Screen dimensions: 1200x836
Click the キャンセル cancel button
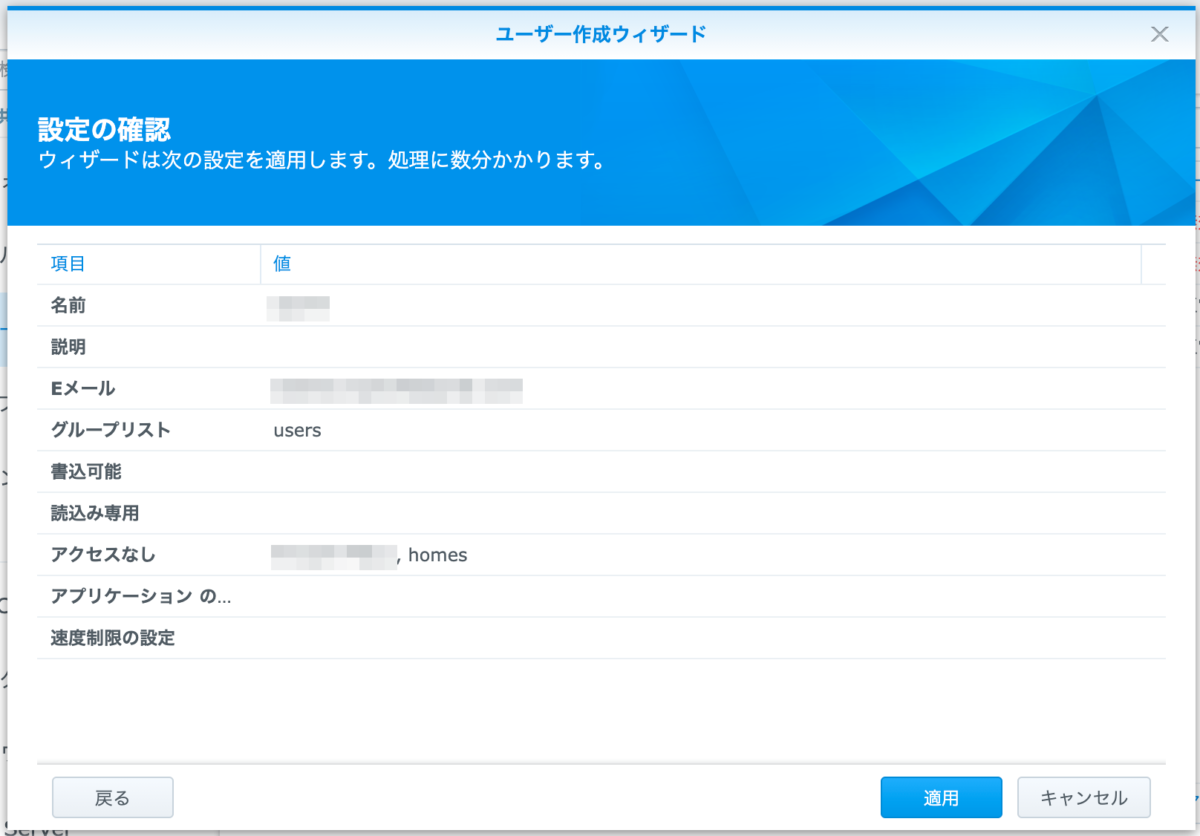[x=1084, y=797]
